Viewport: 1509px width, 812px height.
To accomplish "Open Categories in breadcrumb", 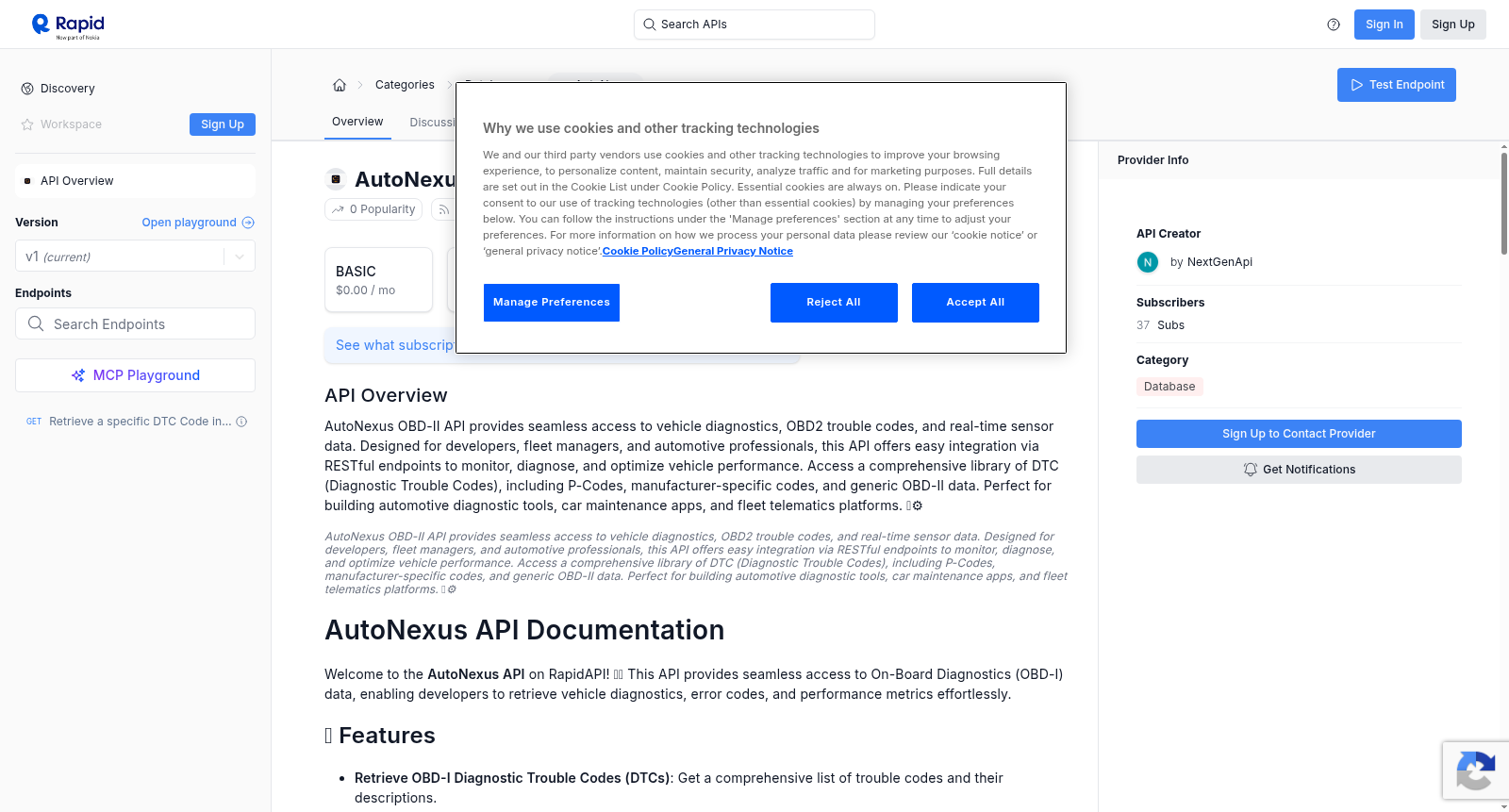I will point(405,85).
